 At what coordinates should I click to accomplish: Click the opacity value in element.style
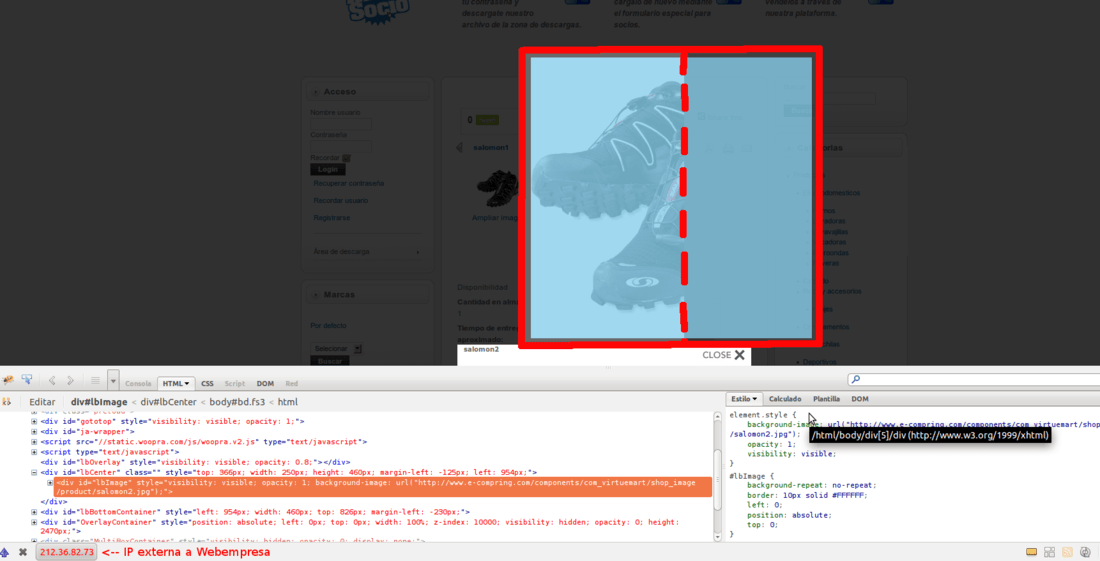pyautogui.click(x=791, y=445)
